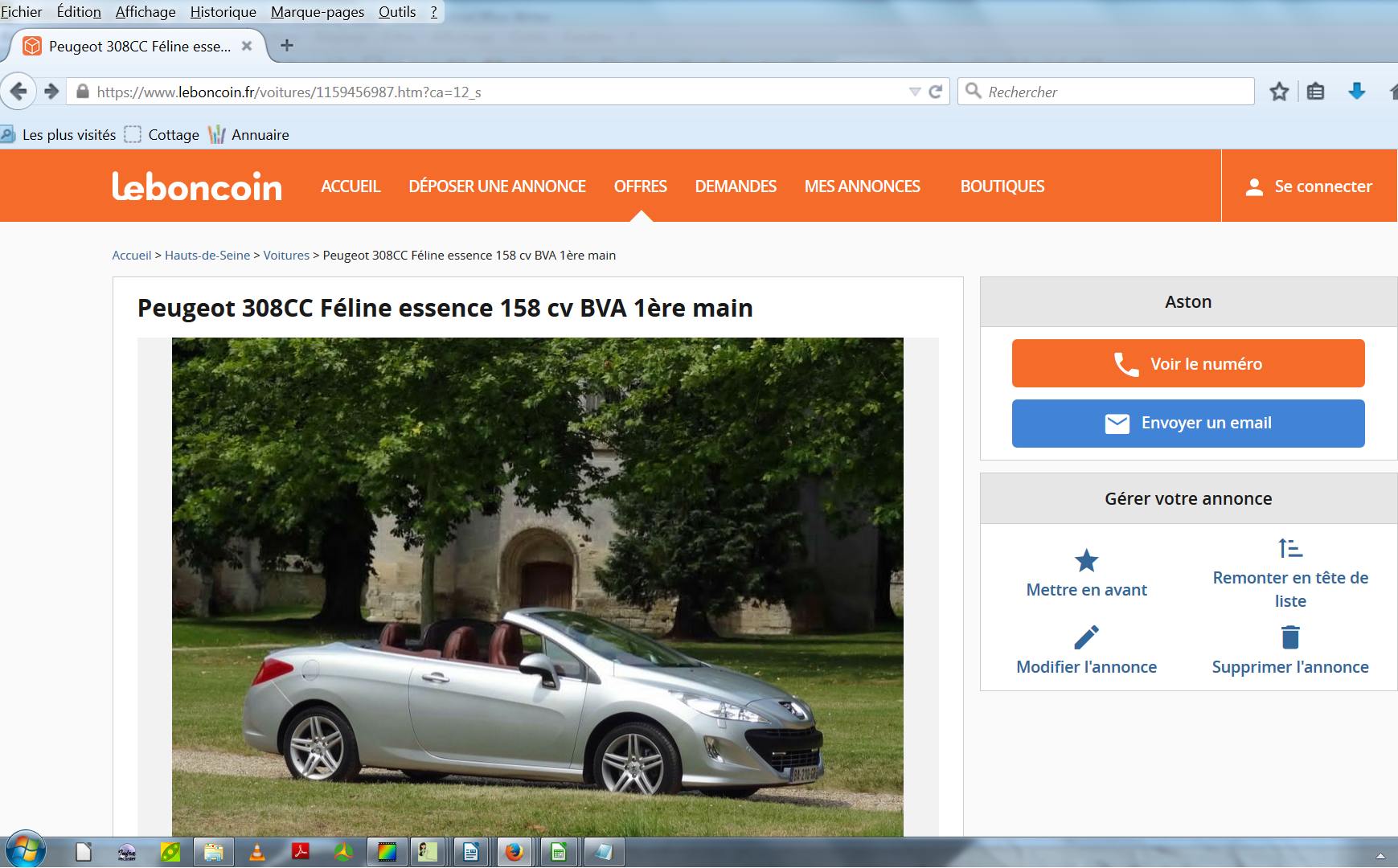1398x868 pixels.
Task: Click the Accueil breadcrumb link
Action: click(132, 255)
